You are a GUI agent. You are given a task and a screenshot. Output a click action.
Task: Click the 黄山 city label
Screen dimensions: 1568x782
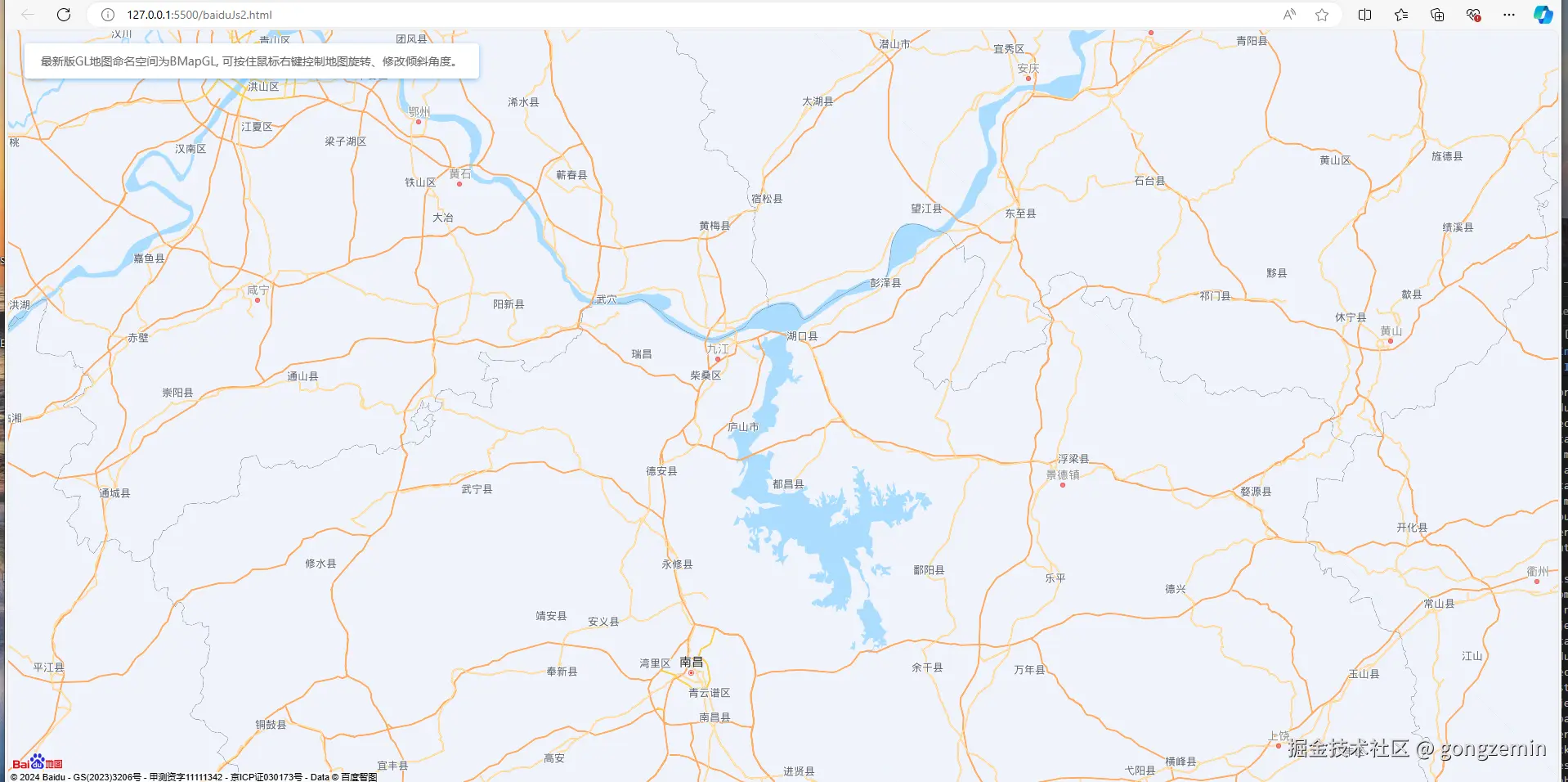(x=1391, y=330)
